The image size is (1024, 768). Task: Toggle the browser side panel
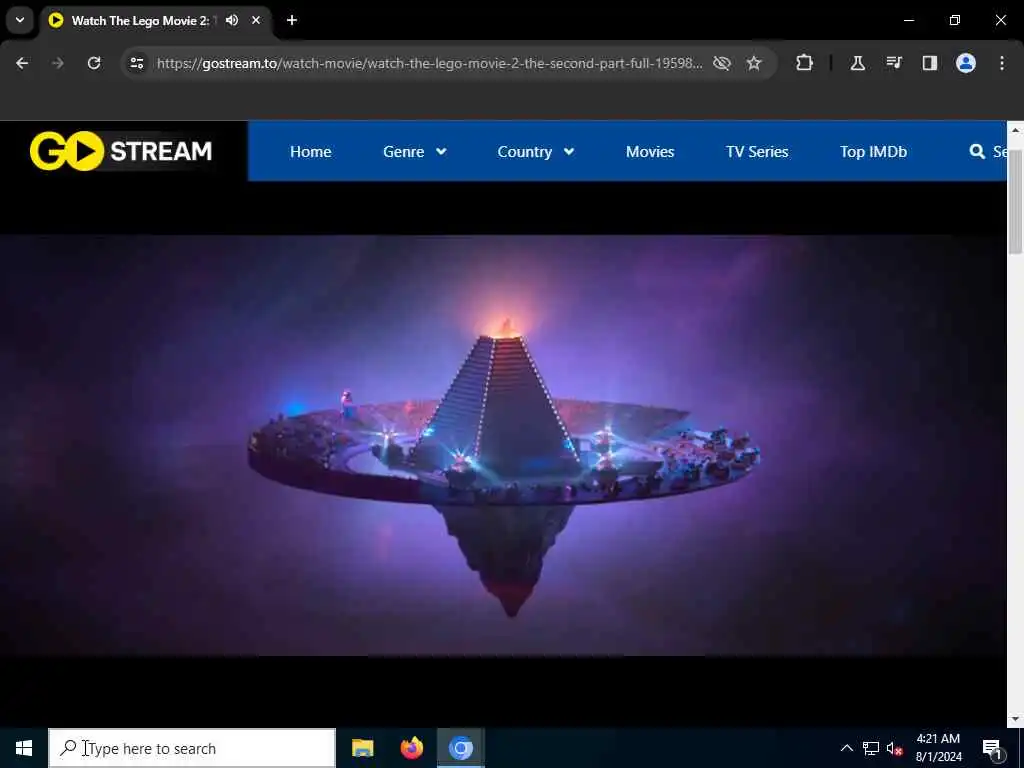click(929, 63)
